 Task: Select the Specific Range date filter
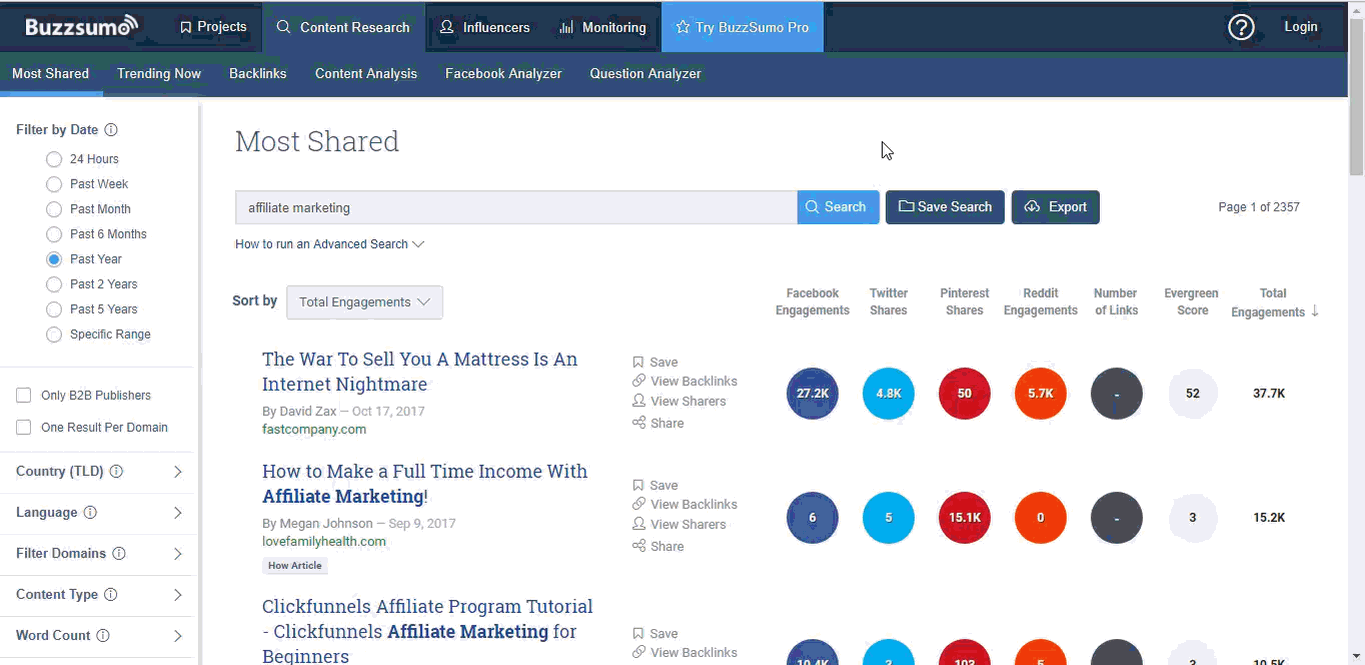point(54,334)
